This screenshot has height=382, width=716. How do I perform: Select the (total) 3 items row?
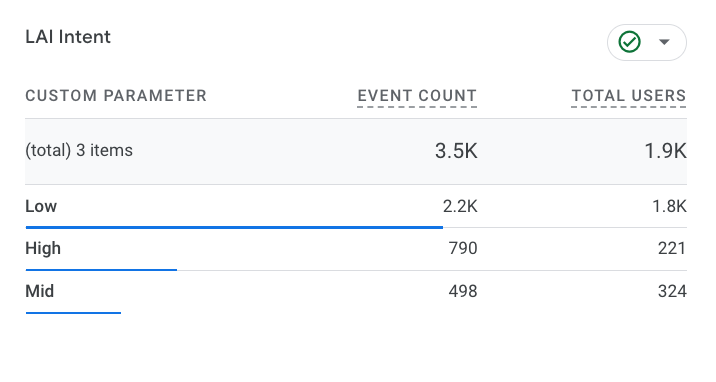pyautogui.click(x=356, y=152)
